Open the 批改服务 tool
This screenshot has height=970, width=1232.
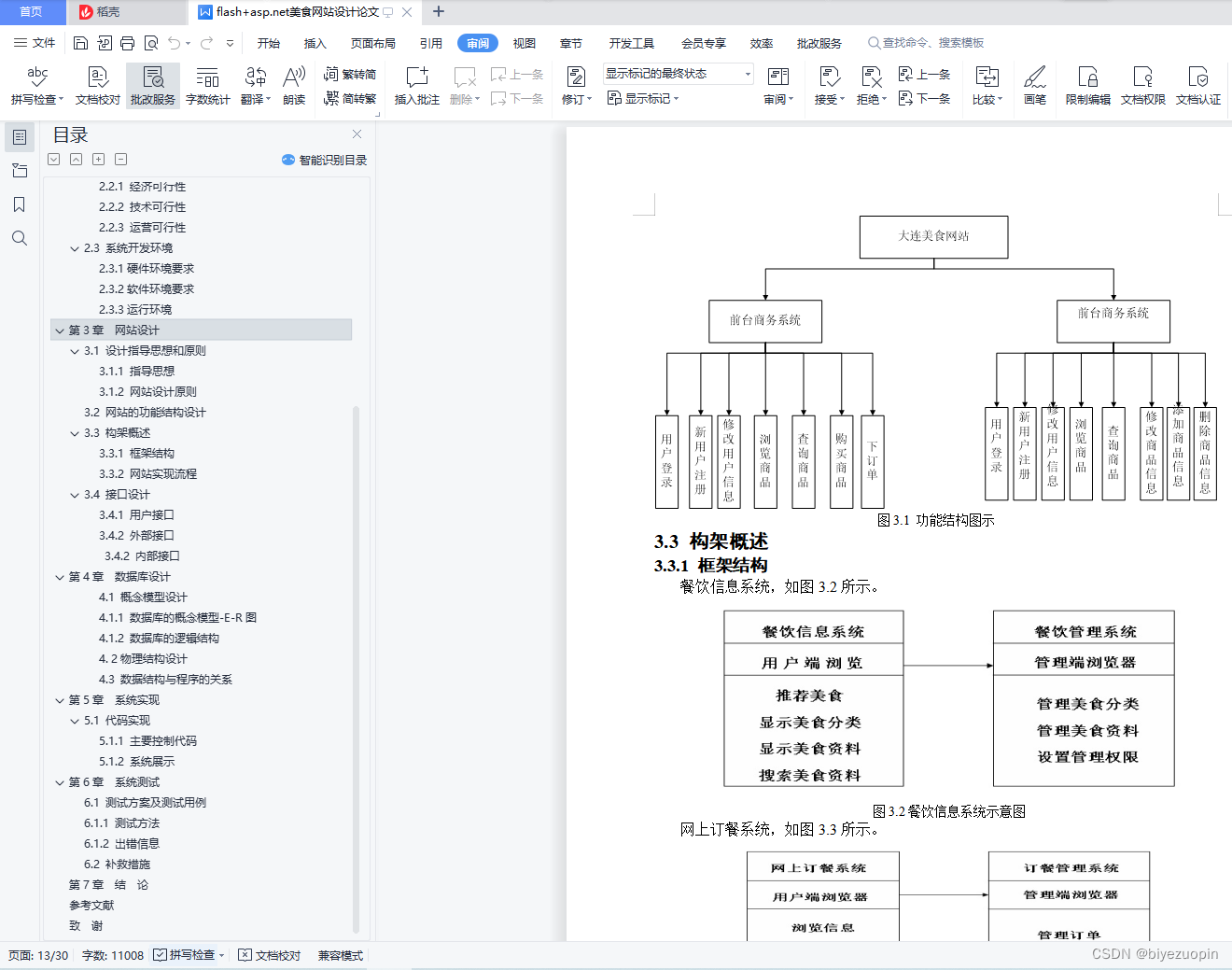(153, 85)
